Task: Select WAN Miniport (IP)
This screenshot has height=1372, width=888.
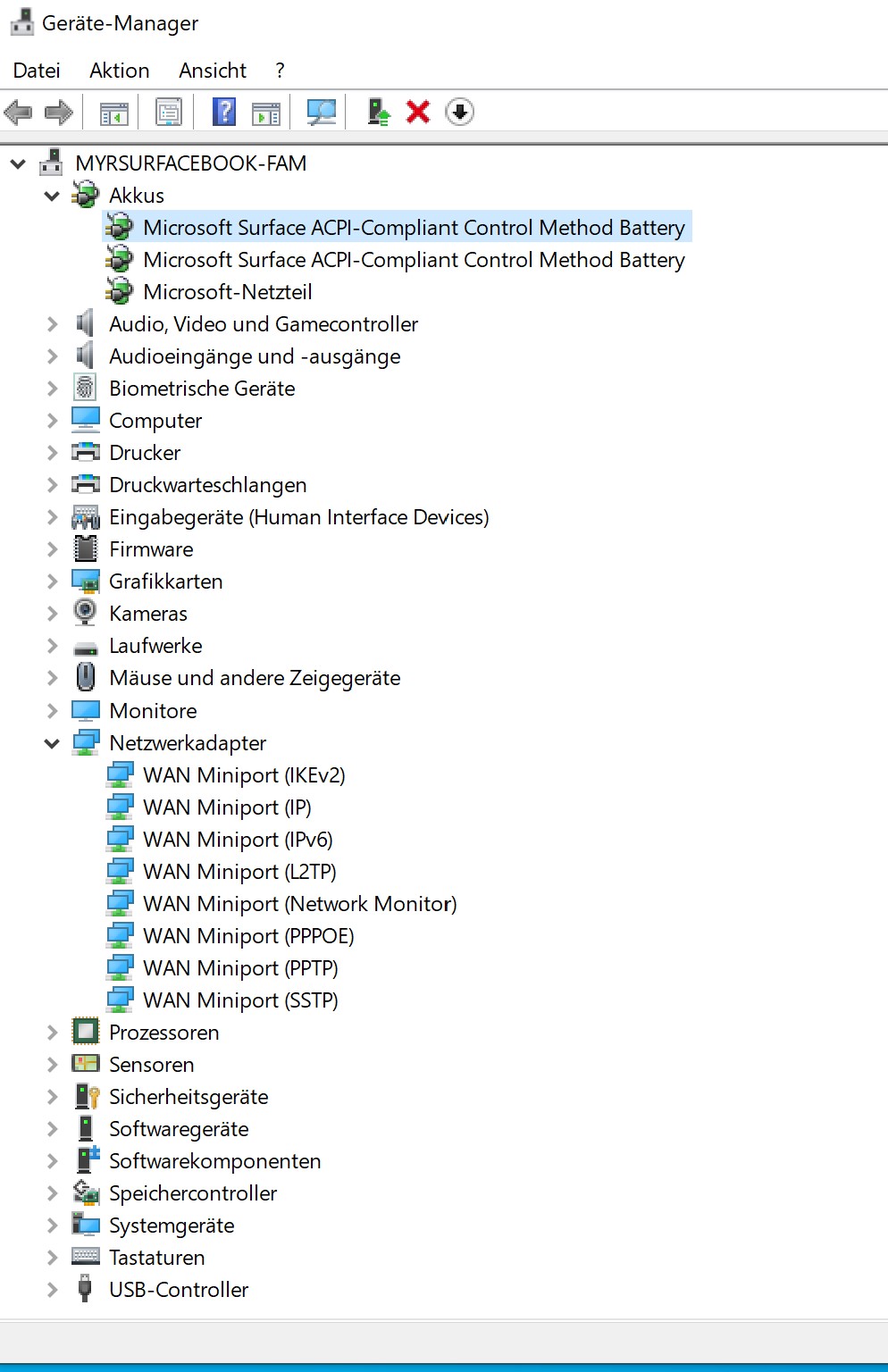Action: pos(227,807)
